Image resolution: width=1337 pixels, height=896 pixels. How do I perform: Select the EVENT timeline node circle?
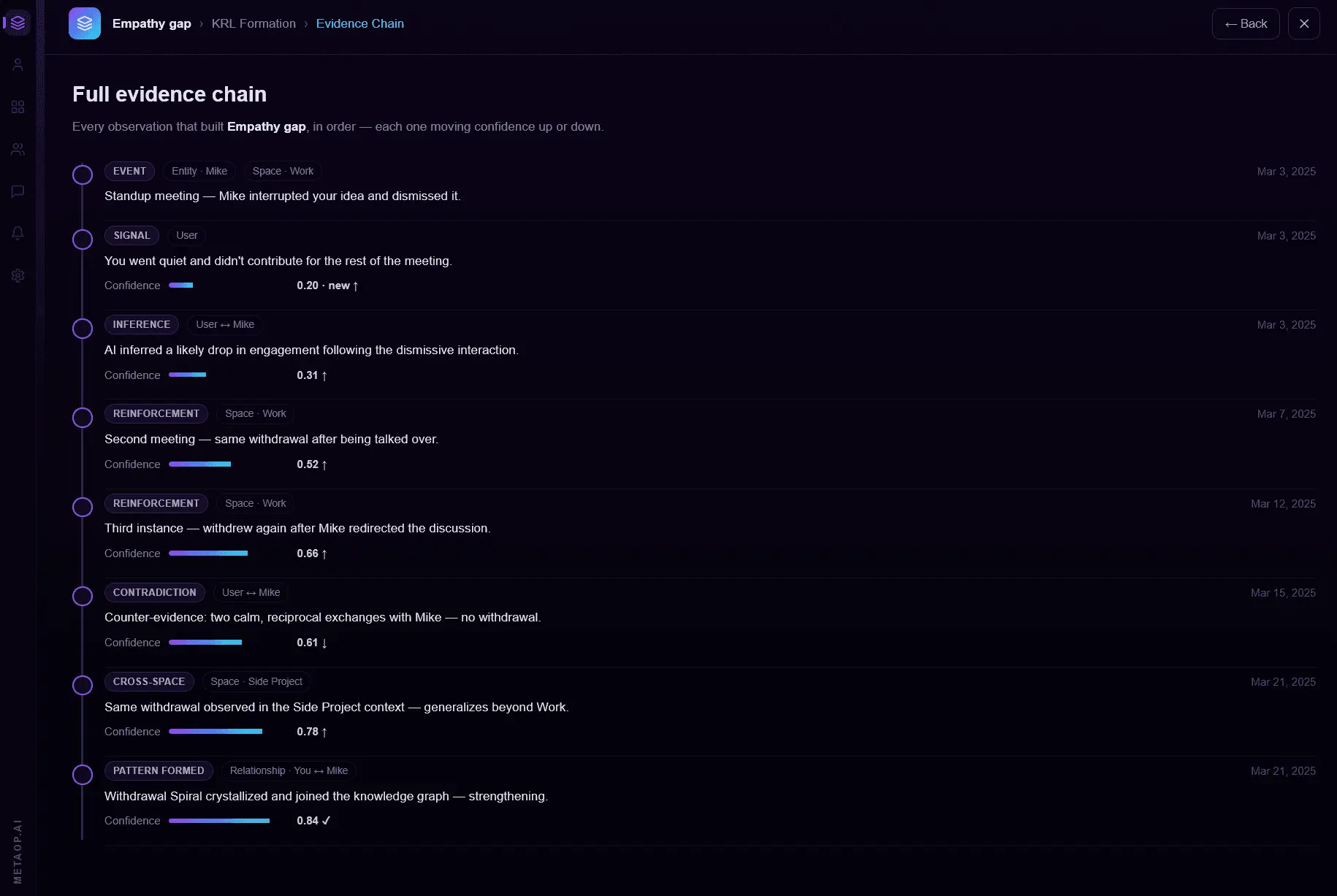83,175
